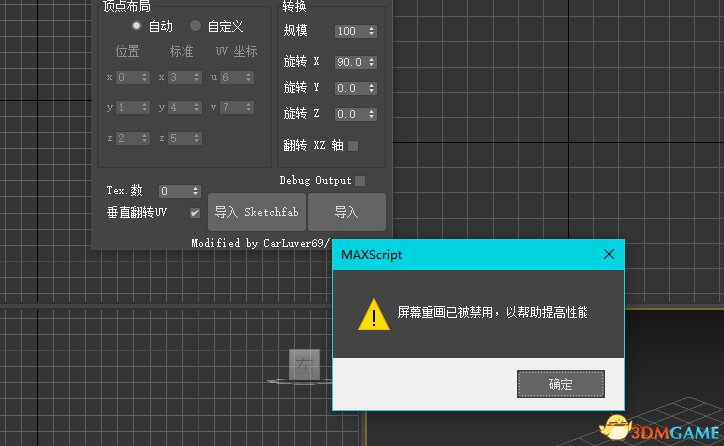724x446 pixels.
Task: Confirm the dialog with 确定
Action: point(560,384)
